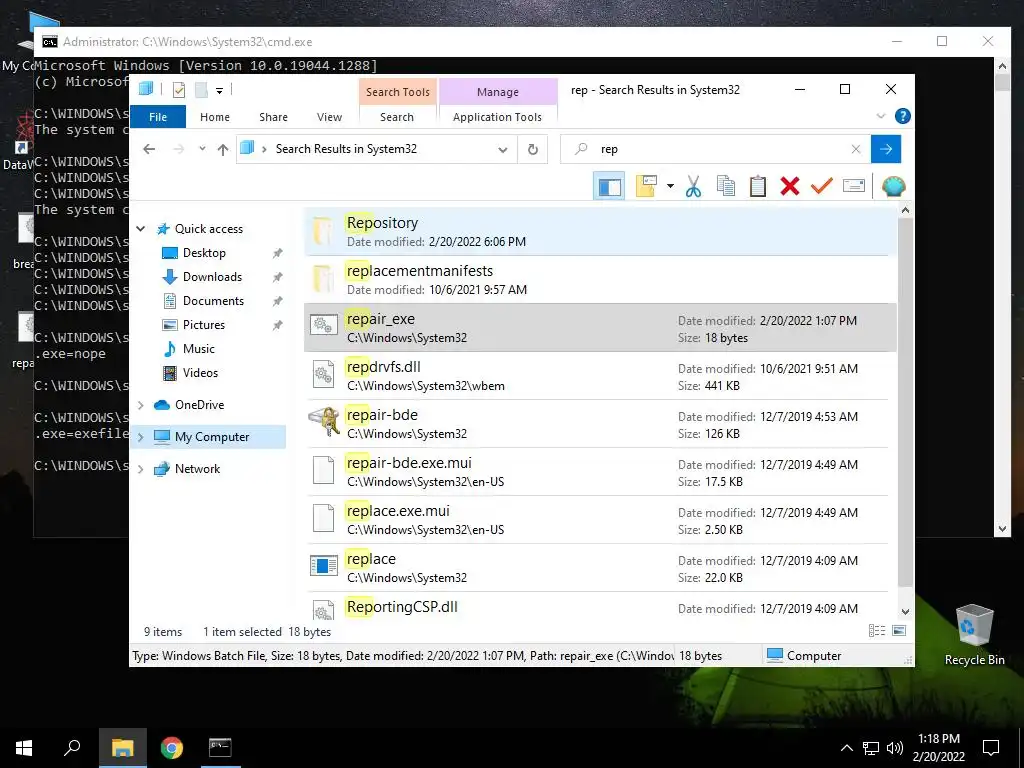Click the Properties icon in title bar

[178, 90]
